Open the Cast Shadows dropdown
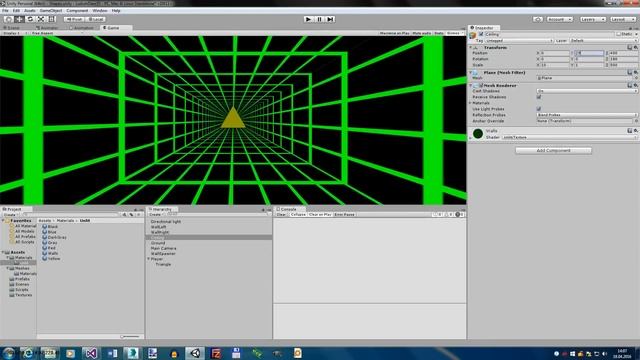 (587, 91)
